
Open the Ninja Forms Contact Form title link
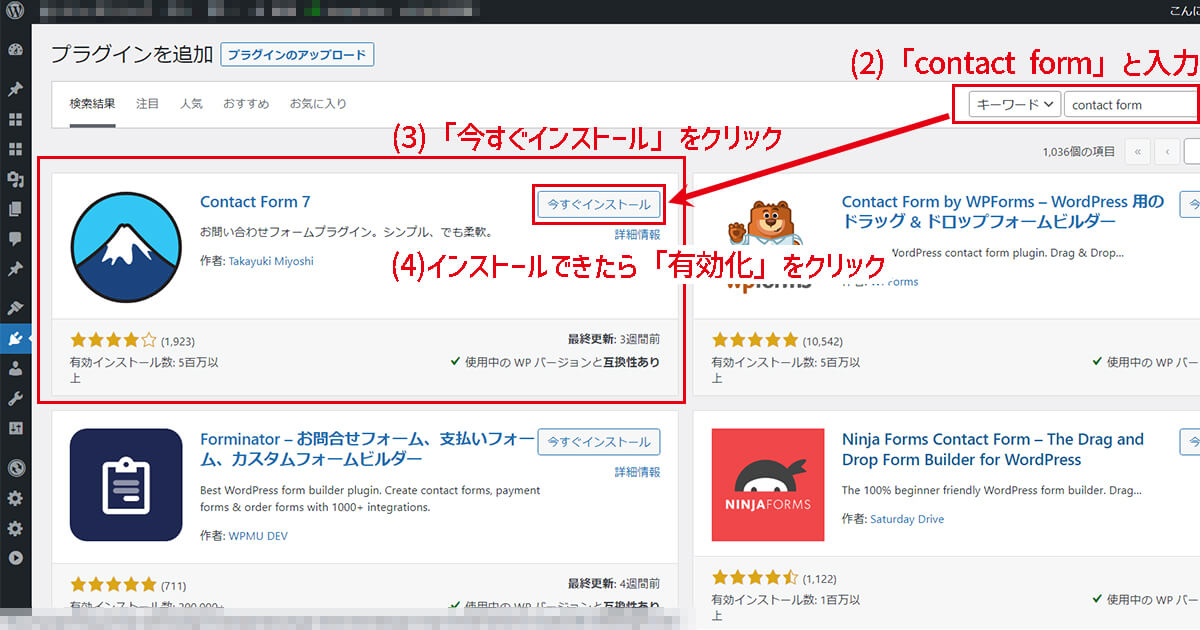tap(993, 449)
